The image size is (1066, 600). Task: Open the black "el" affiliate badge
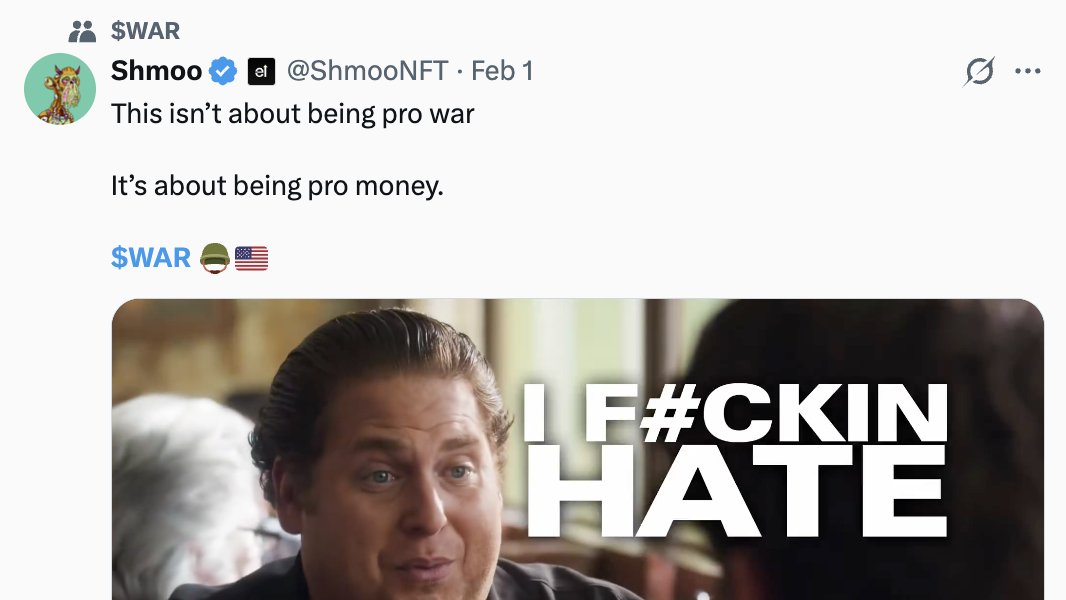point(261,71)
